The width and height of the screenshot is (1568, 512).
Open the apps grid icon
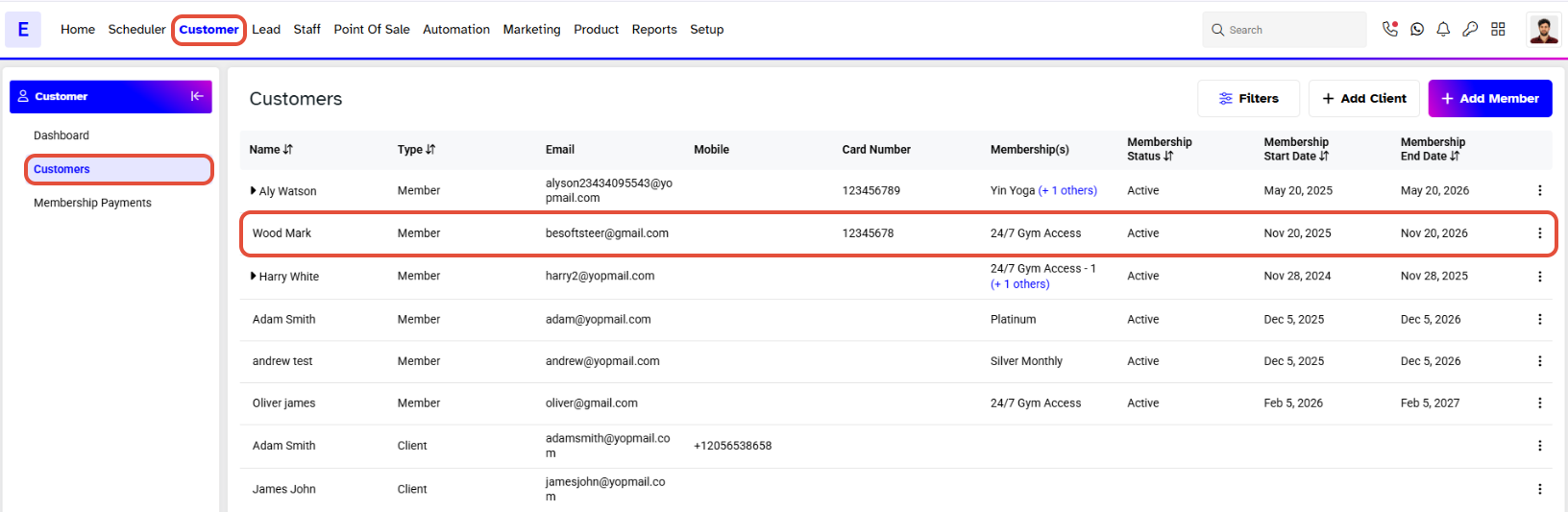point(1498,30)
